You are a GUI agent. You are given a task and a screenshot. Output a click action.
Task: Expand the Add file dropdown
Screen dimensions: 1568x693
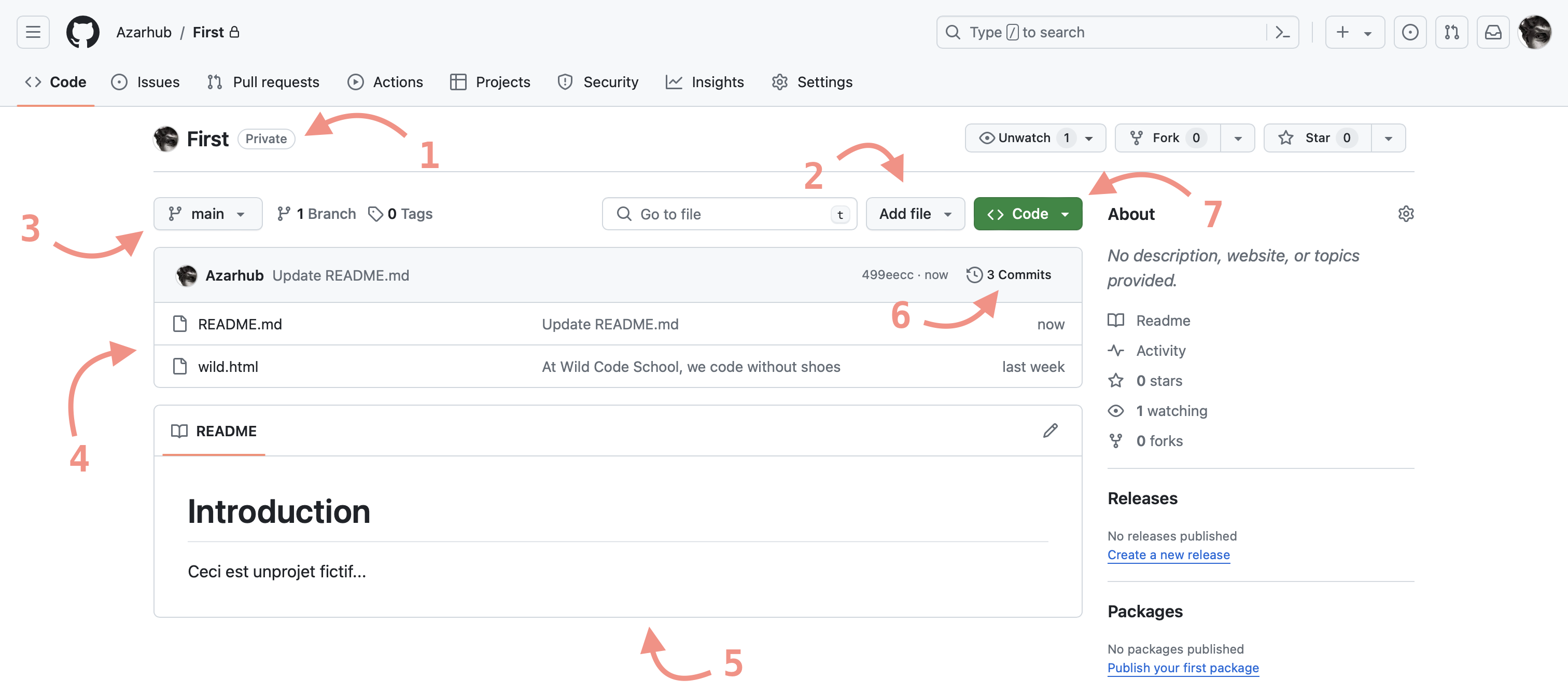pyautogui.click(x=915, y=214)
